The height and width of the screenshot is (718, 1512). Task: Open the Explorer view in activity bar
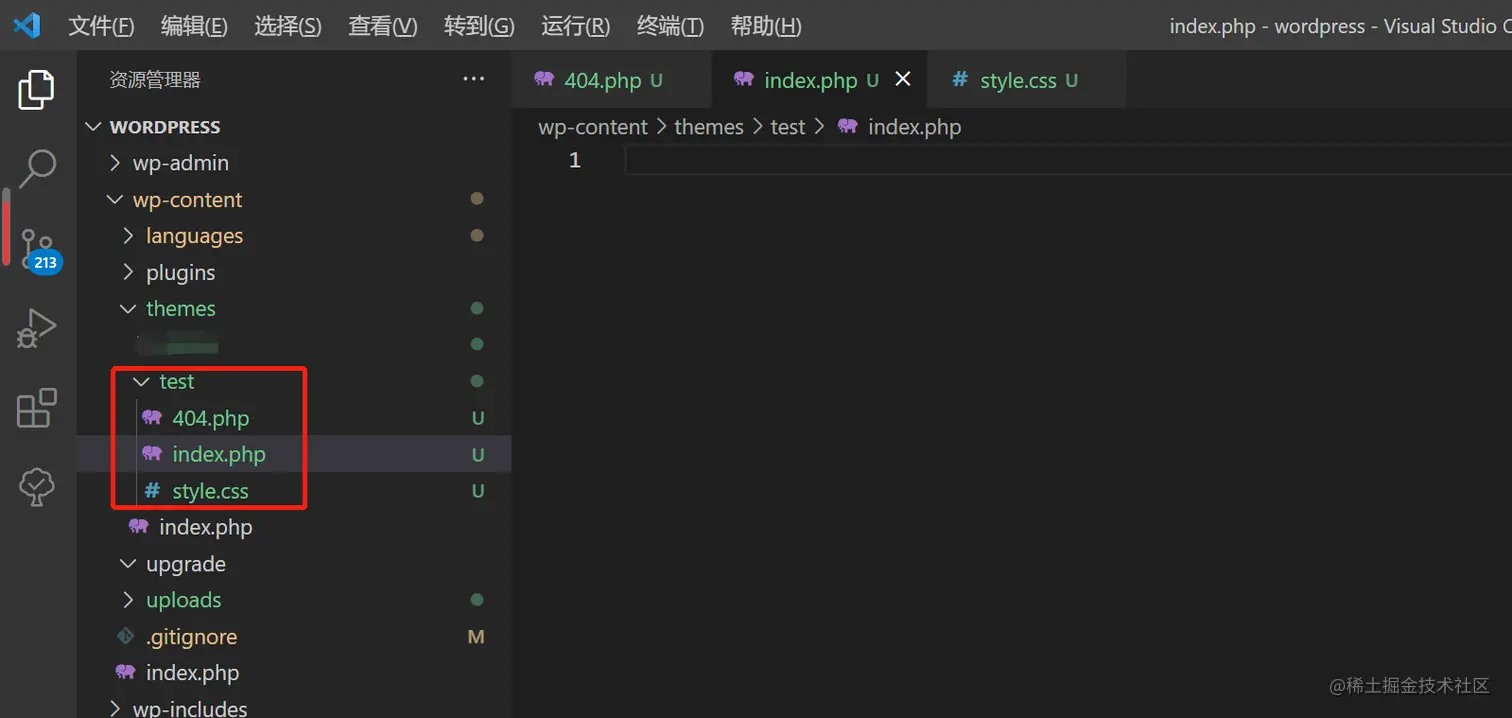[37, 90]
